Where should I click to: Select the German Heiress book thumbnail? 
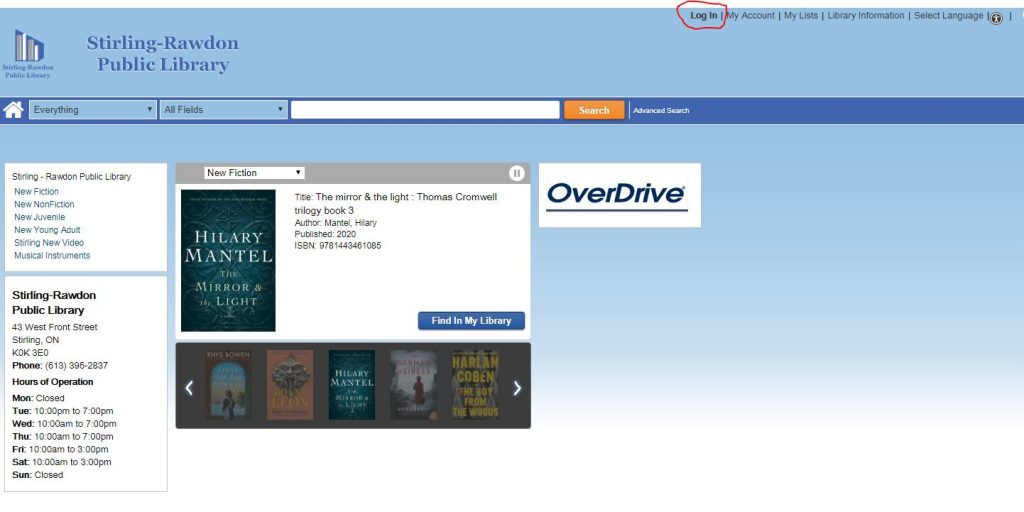pyautogui.click(x=413, y=385)
